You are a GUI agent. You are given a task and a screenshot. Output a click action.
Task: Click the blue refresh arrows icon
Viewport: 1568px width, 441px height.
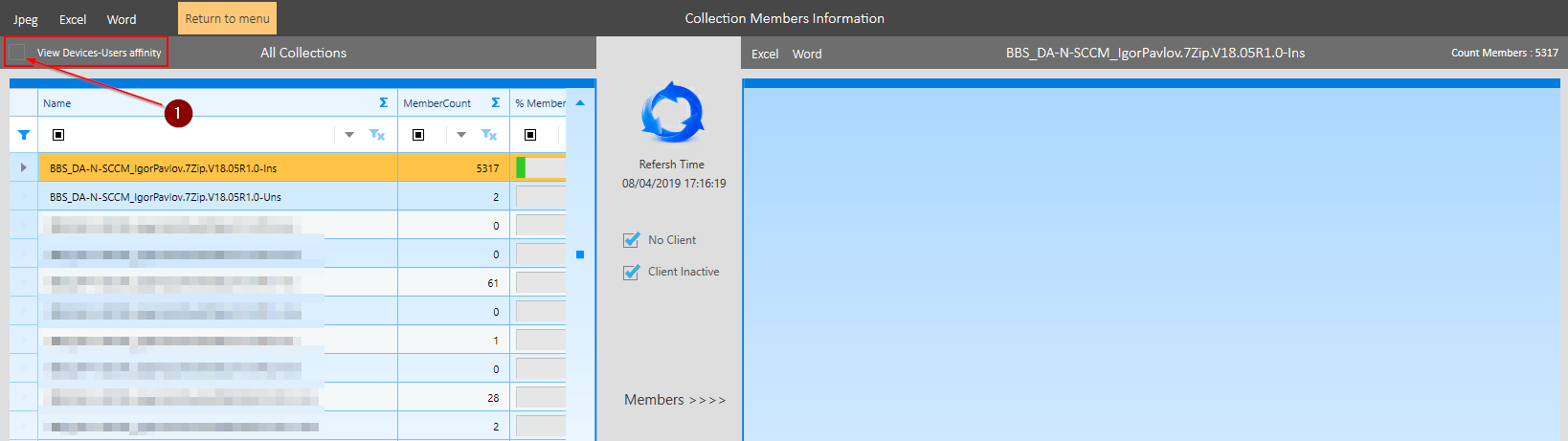(672, 113)
